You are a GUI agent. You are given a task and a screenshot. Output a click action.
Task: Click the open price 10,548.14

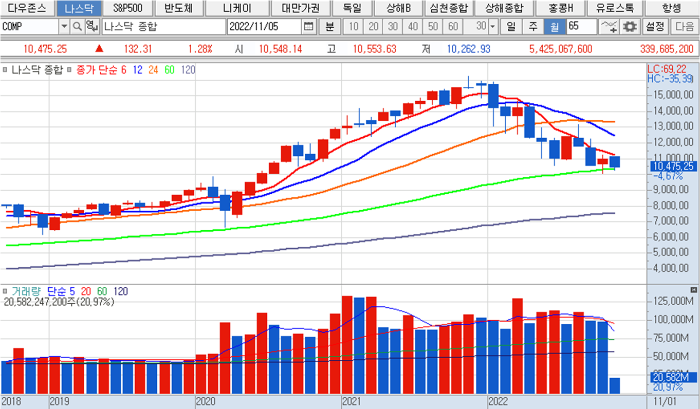point(280,49)
